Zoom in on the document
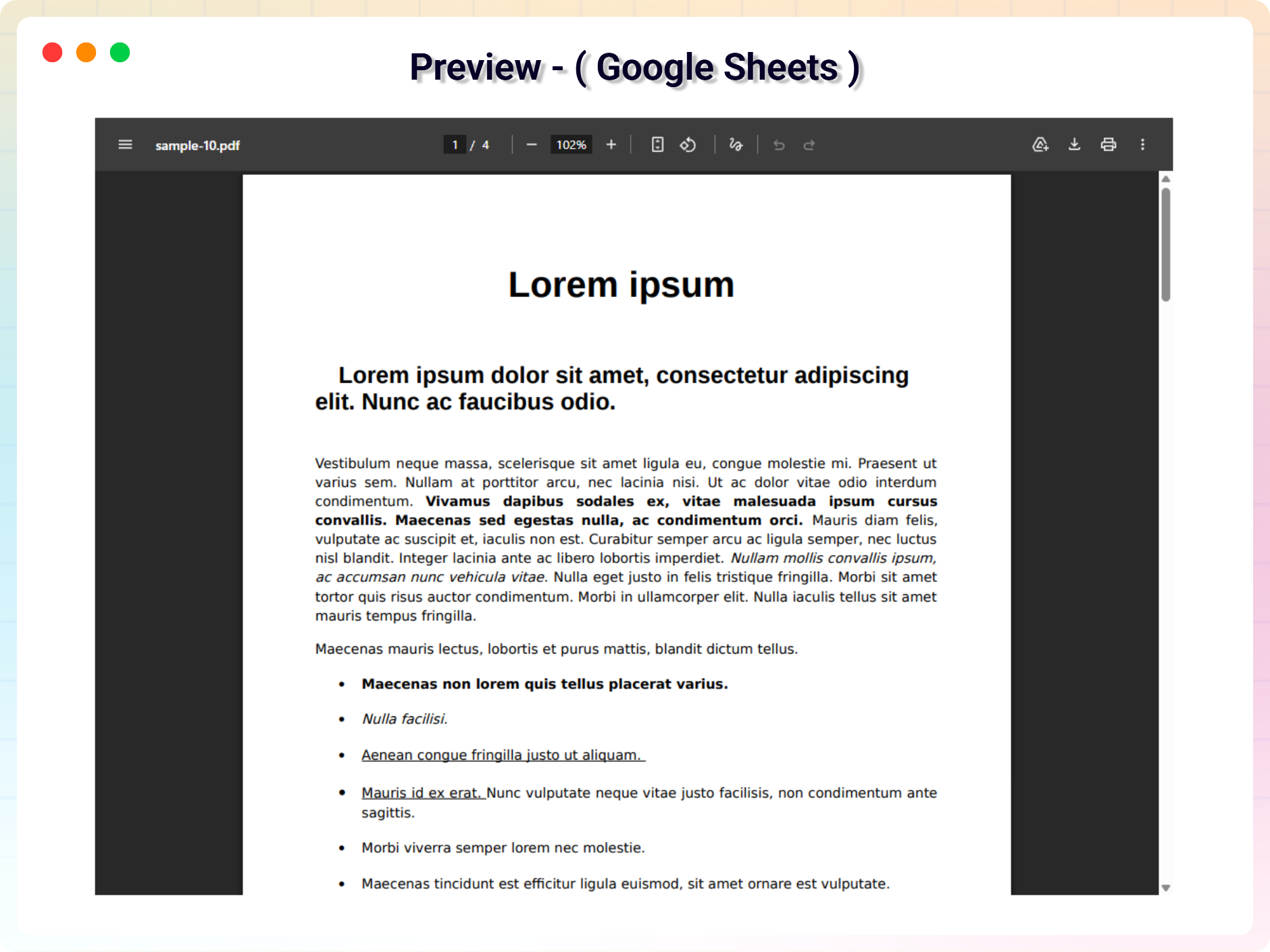 pos(610,144)
